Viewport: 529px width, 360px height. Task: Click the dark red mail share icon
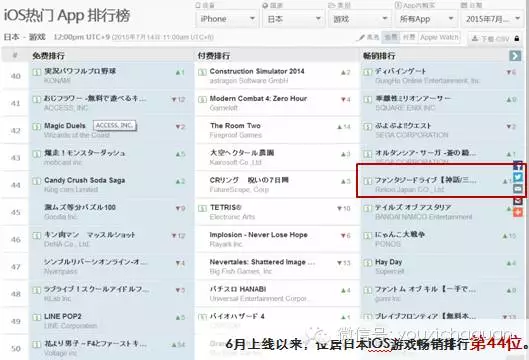tap(518, 201)
